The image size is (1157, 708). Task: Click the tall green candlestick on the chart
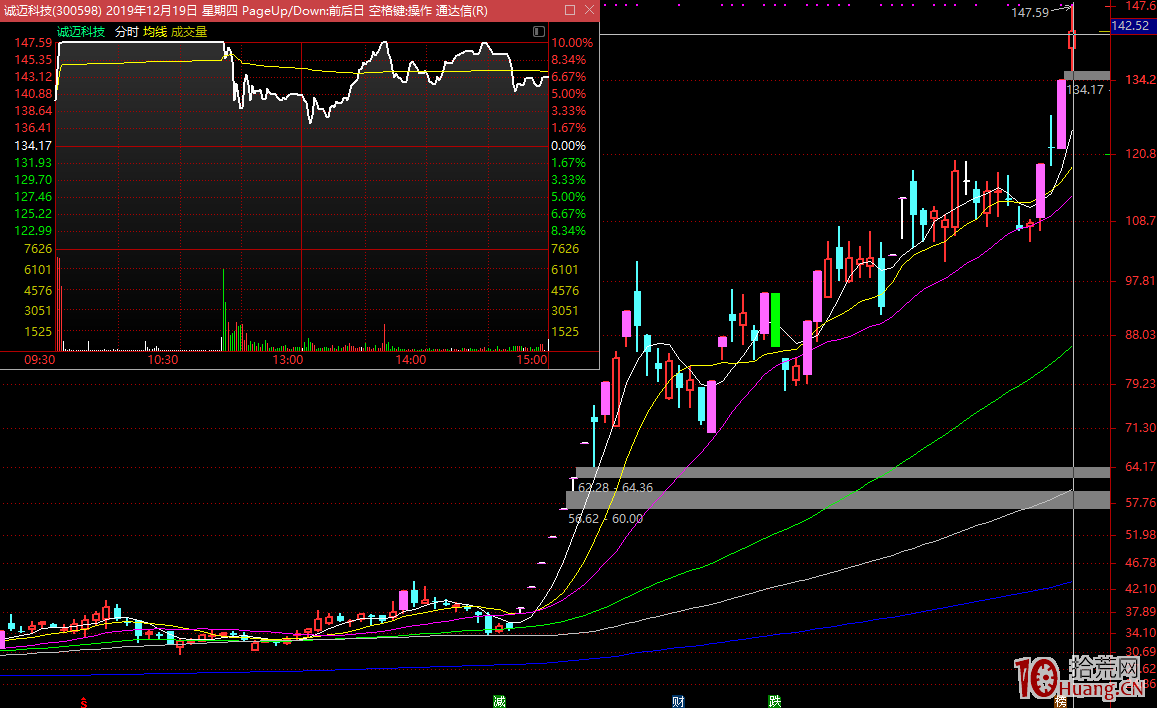[x=775, y=319]
